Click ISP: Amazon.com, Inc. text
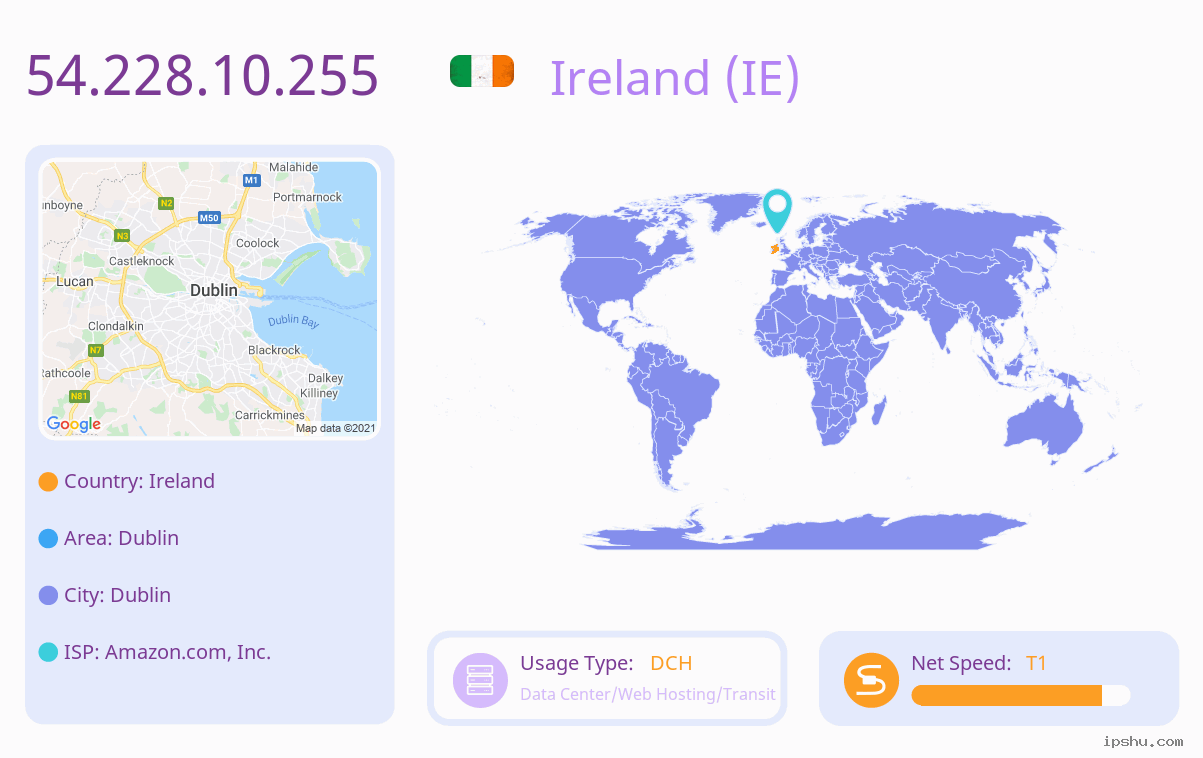Viewport: 1203px width, 758px height. click(168, 652)
